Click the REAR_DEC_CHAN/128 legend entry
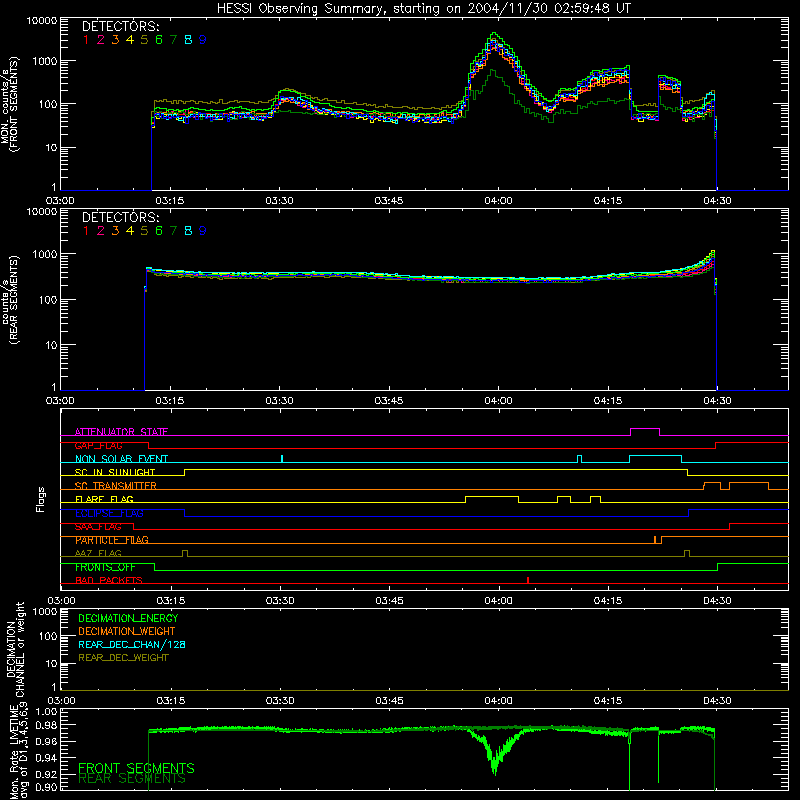 (132, 645)
